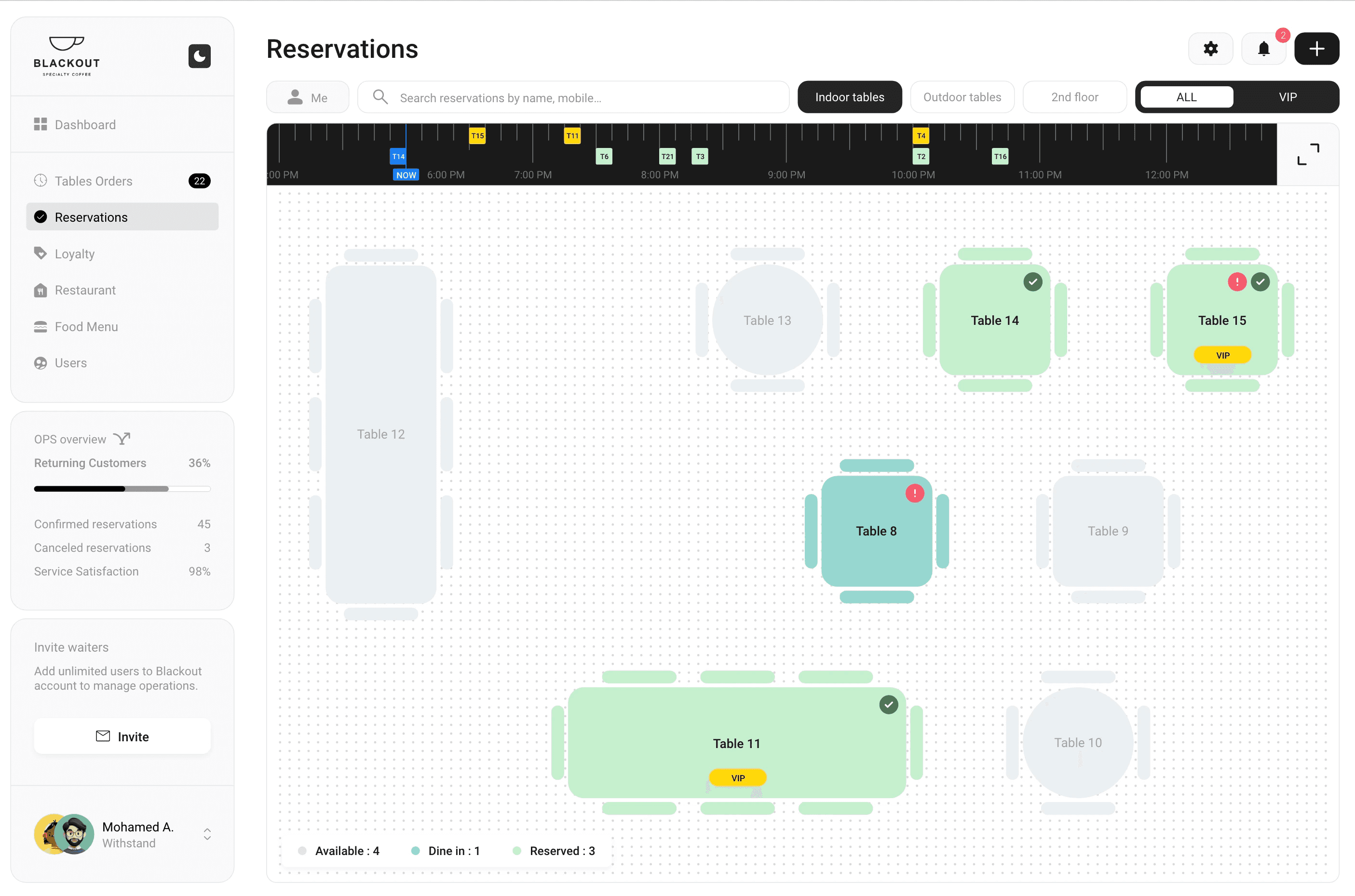
Task: Click the alert exclamation icon on Table 8
Action: point(912,494)
